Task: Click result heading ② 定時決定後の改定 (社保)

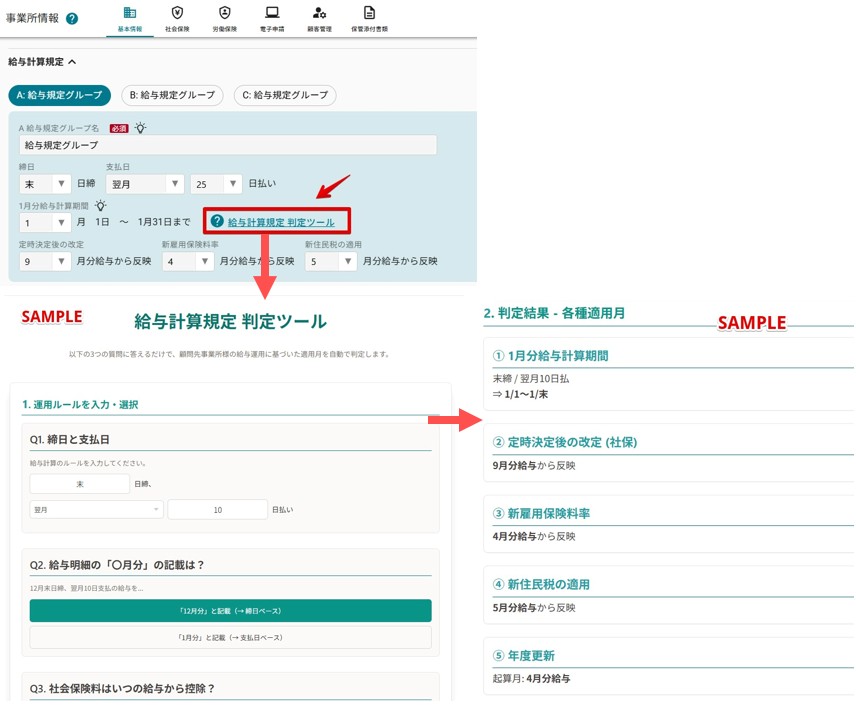Action: point(565,442)
